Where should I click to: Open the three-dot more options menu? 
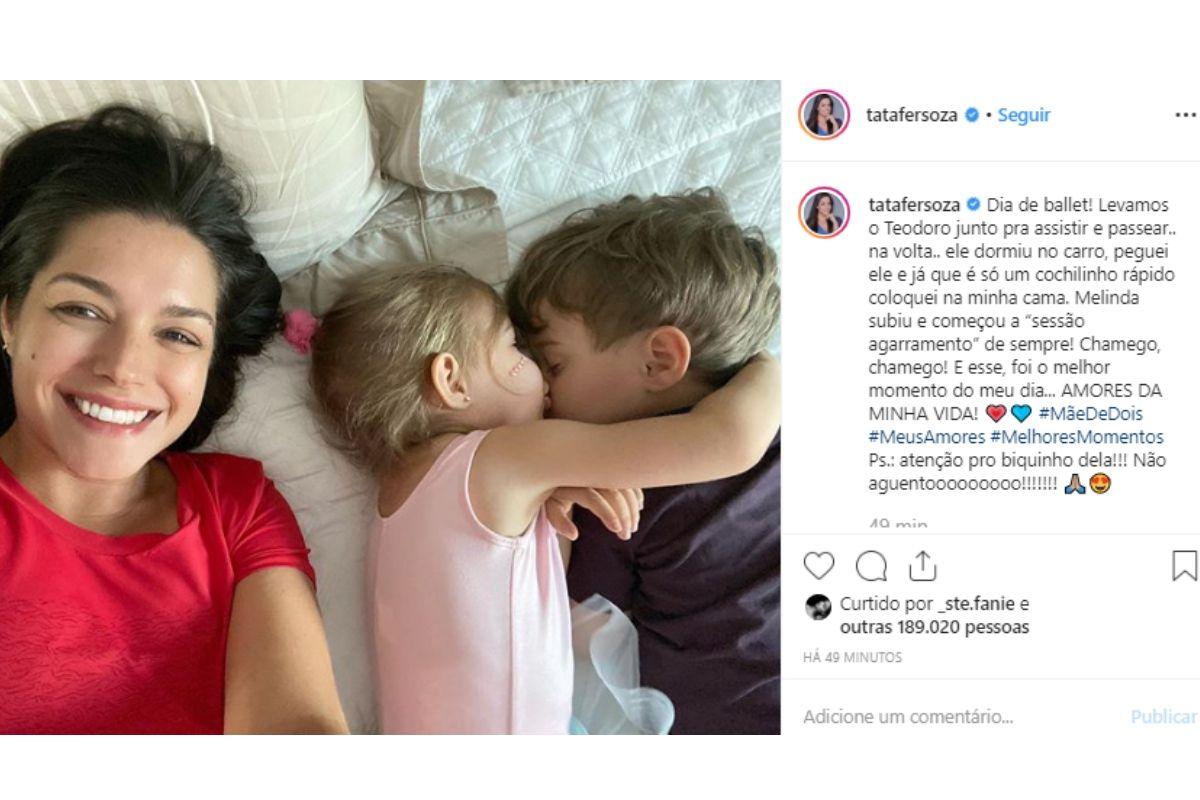click(x=1185, y=115)
